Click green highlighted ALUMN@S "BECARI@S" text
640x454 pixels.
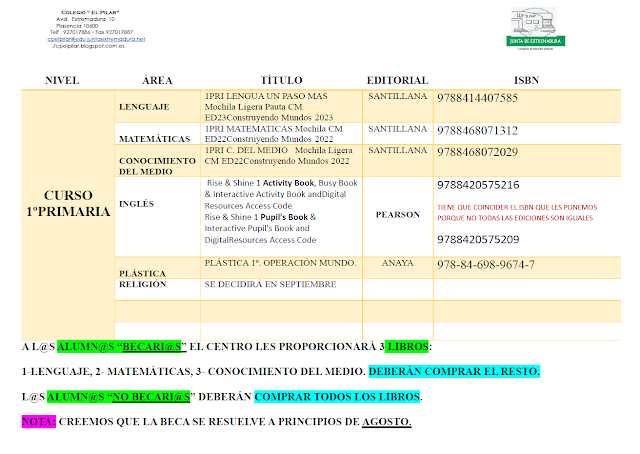(121, 347)
